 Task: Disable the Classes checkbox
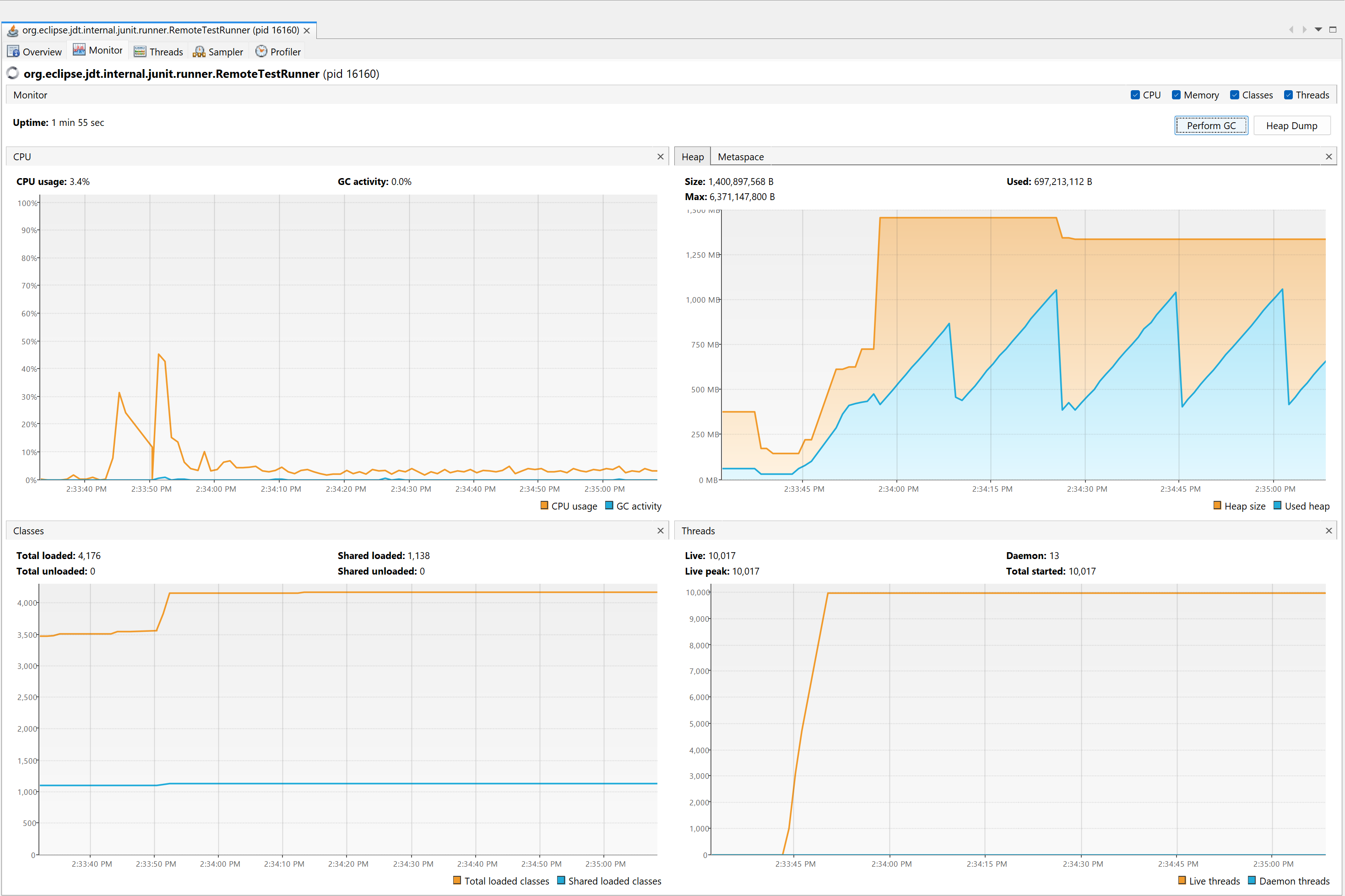click(1234, 95)
